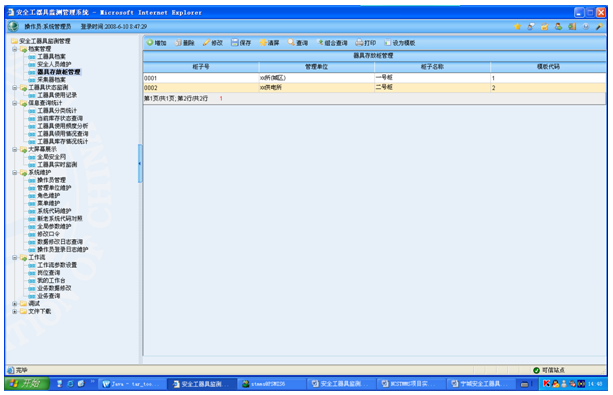Open 菜单维护 in the tree
Image resolution: width=613 pixels, height=395 pixels.
click(x=48, y=203)
